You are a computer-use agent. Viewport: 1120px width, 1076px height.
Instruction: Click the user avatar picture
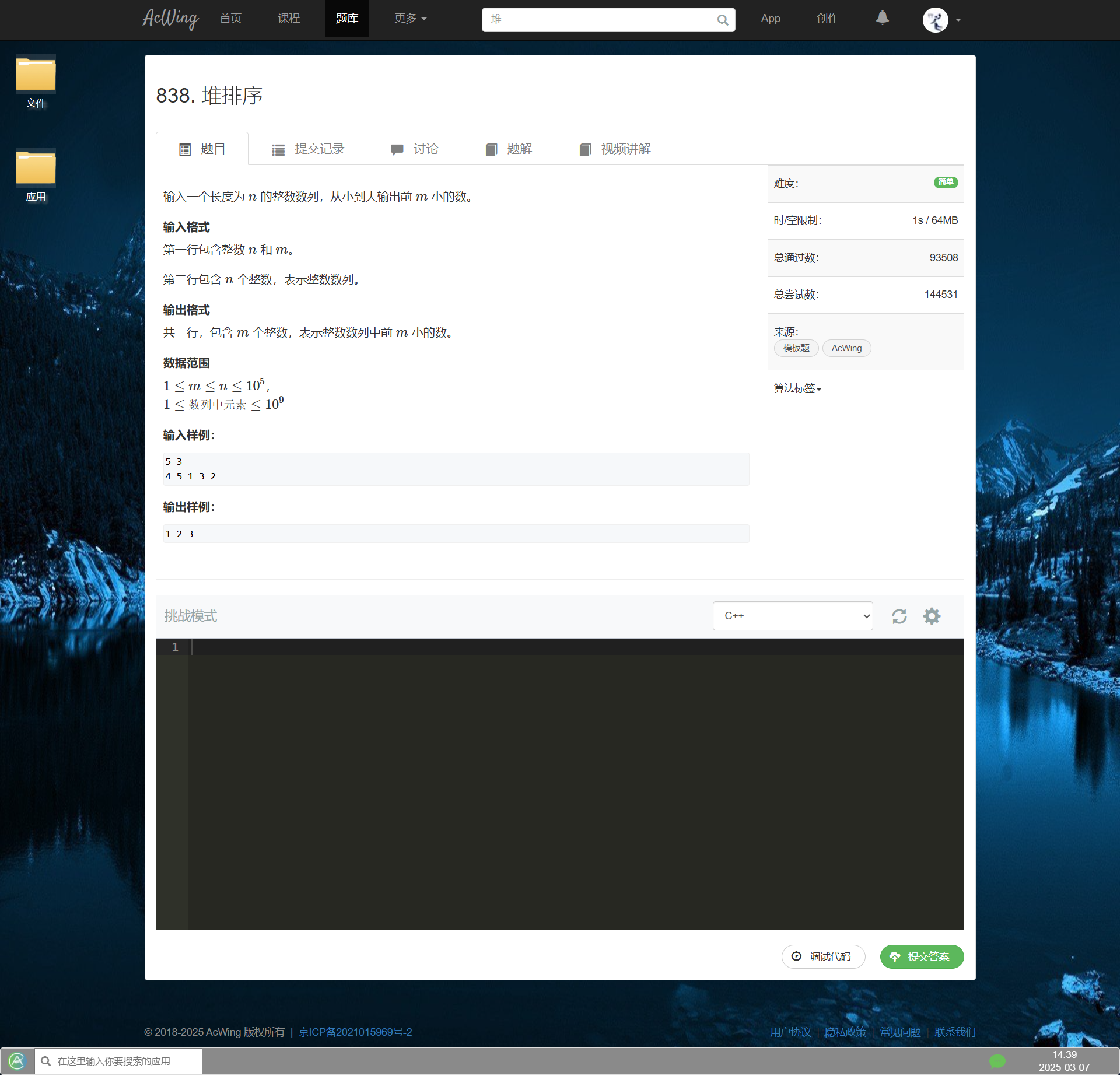(x=935, y=20)
